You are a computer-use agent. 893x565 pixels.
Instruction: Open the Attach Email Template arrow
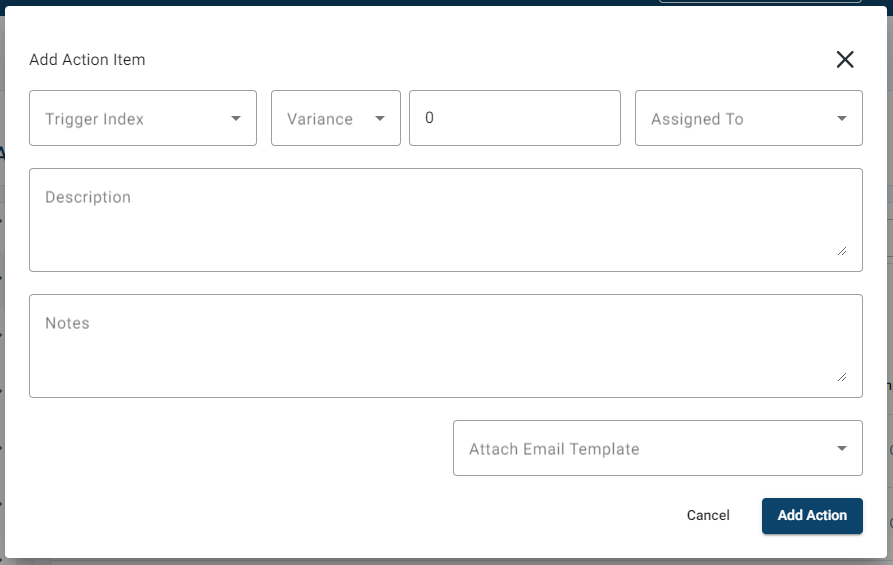pos(842,449)
